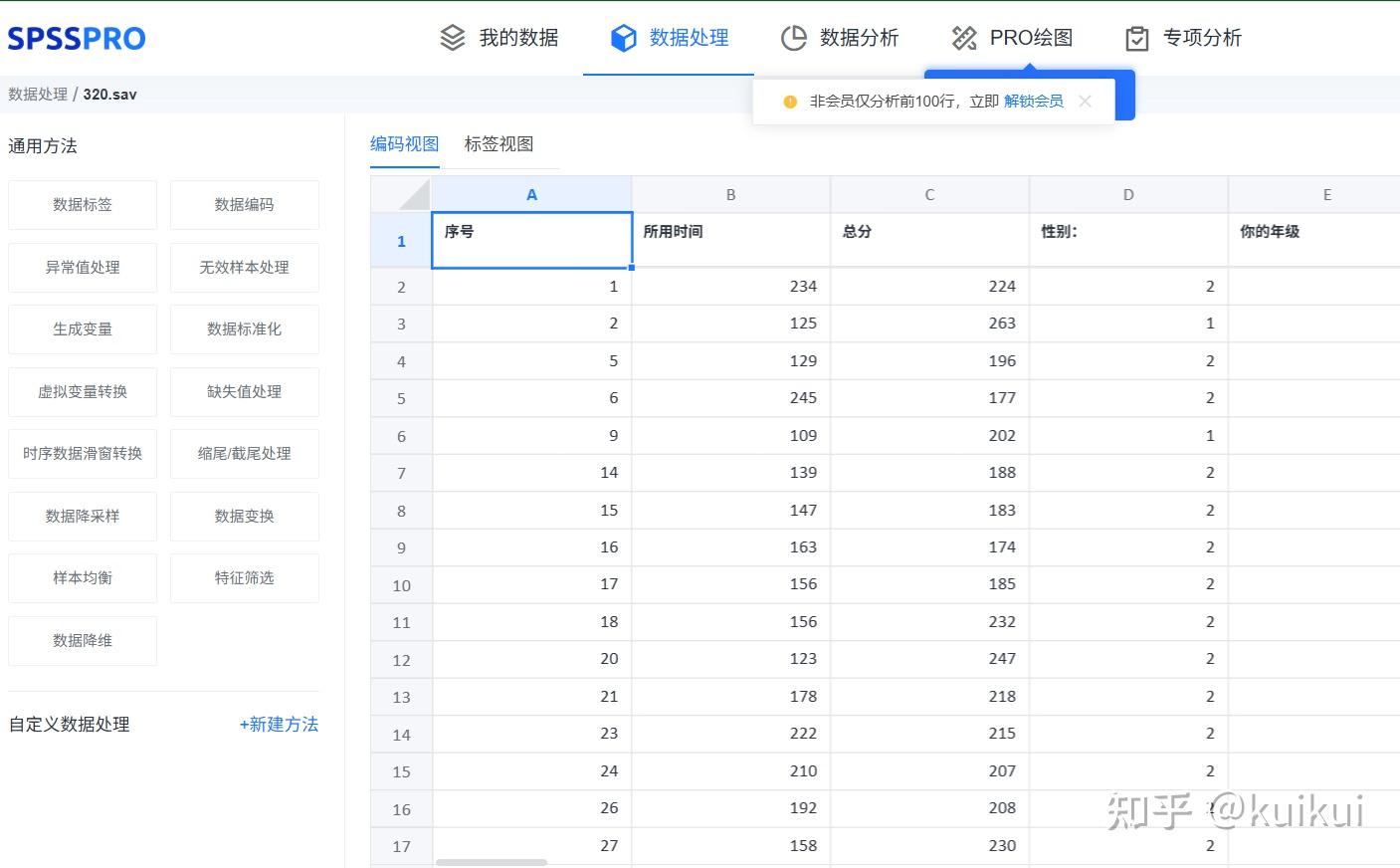Click the yellow warning icon in the banner
The height and width of the screenshot is (868, 1400).
[x=789, y=101]
